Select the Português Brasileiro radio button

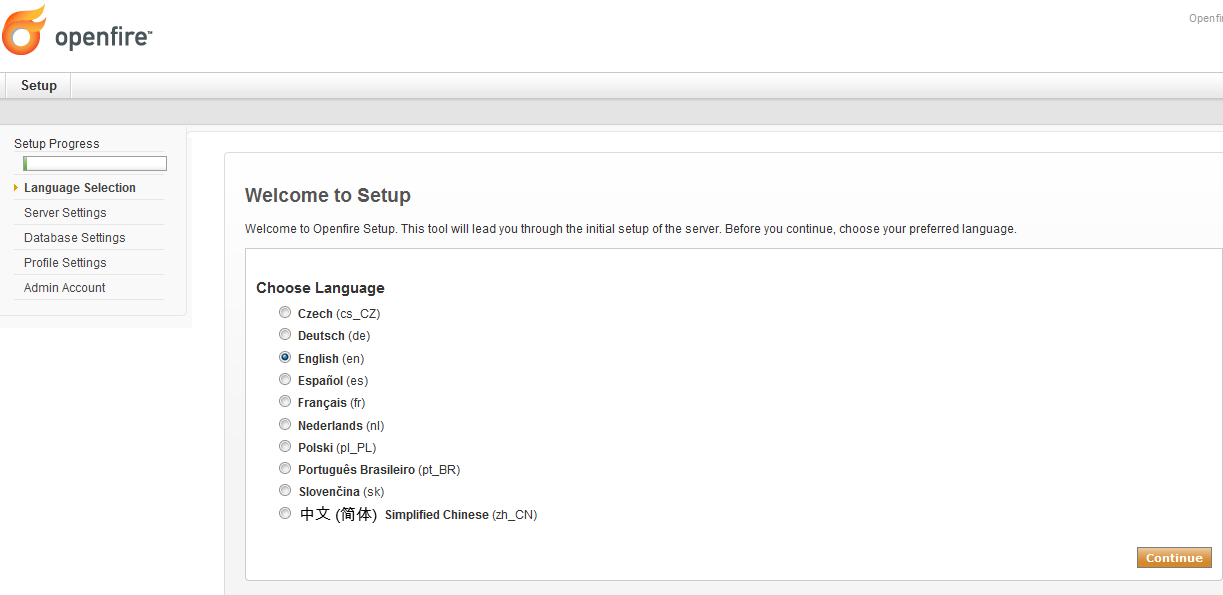(x=285, y=469)
